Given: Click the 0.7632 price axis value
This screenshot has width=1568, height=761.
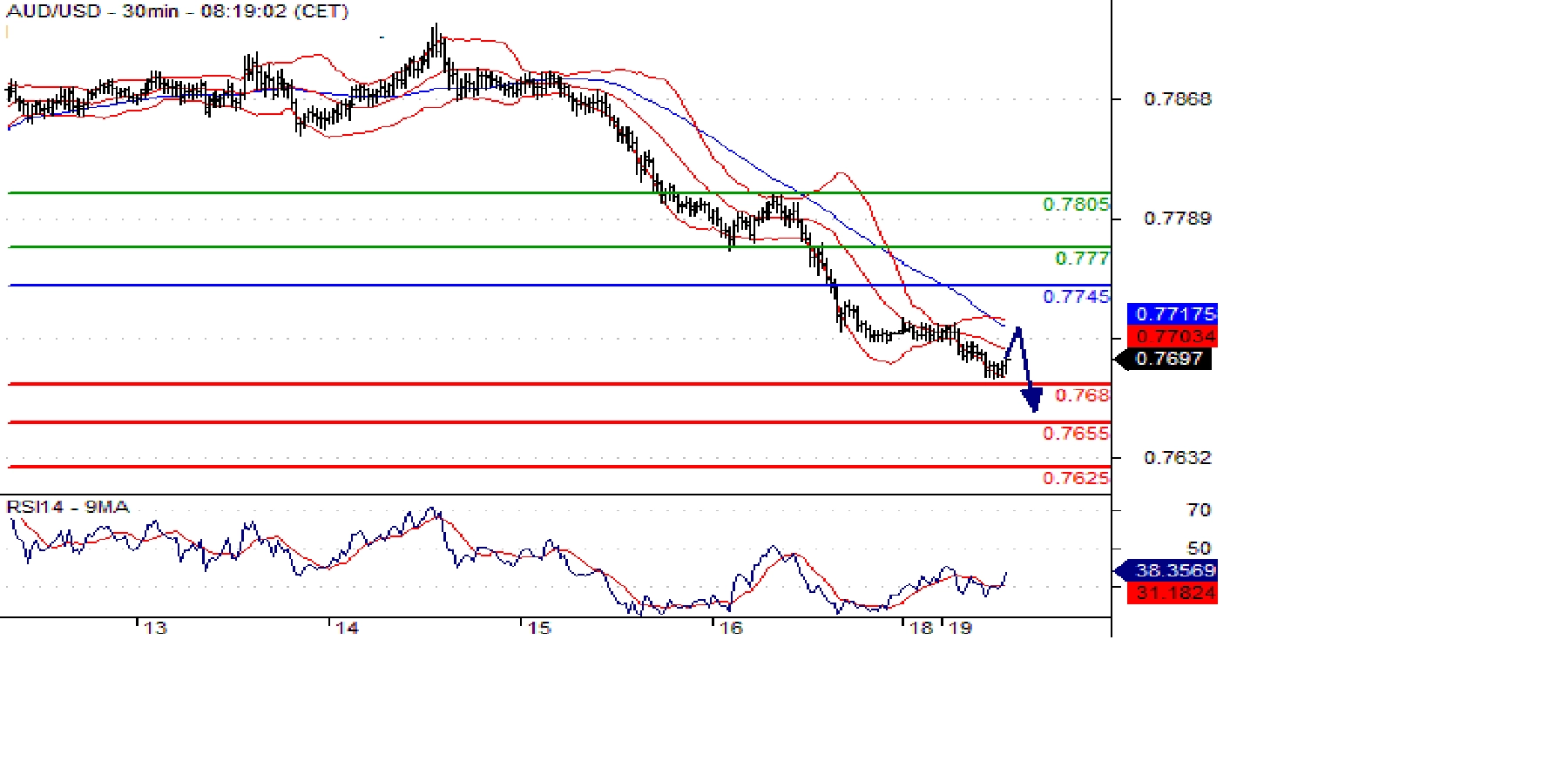Looking at the screenshot, I should click(1178, 458).
